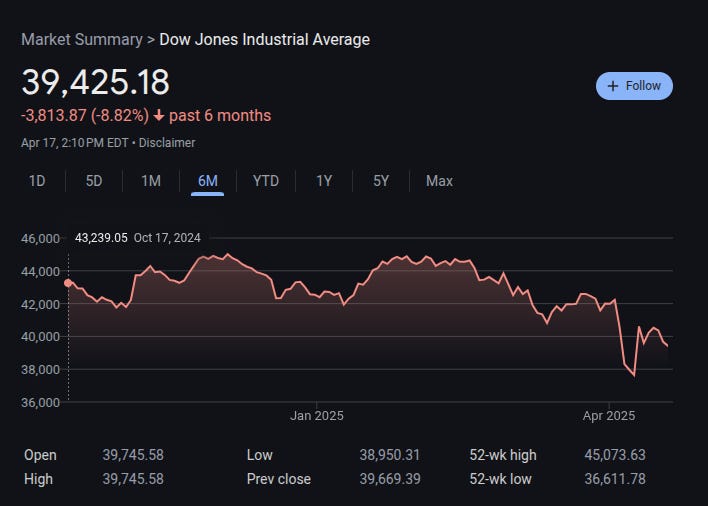The height and width of the screenshot is (506, 708).
Task: Click the 42,000 y-axis label
Action: (x=40, y=304)
